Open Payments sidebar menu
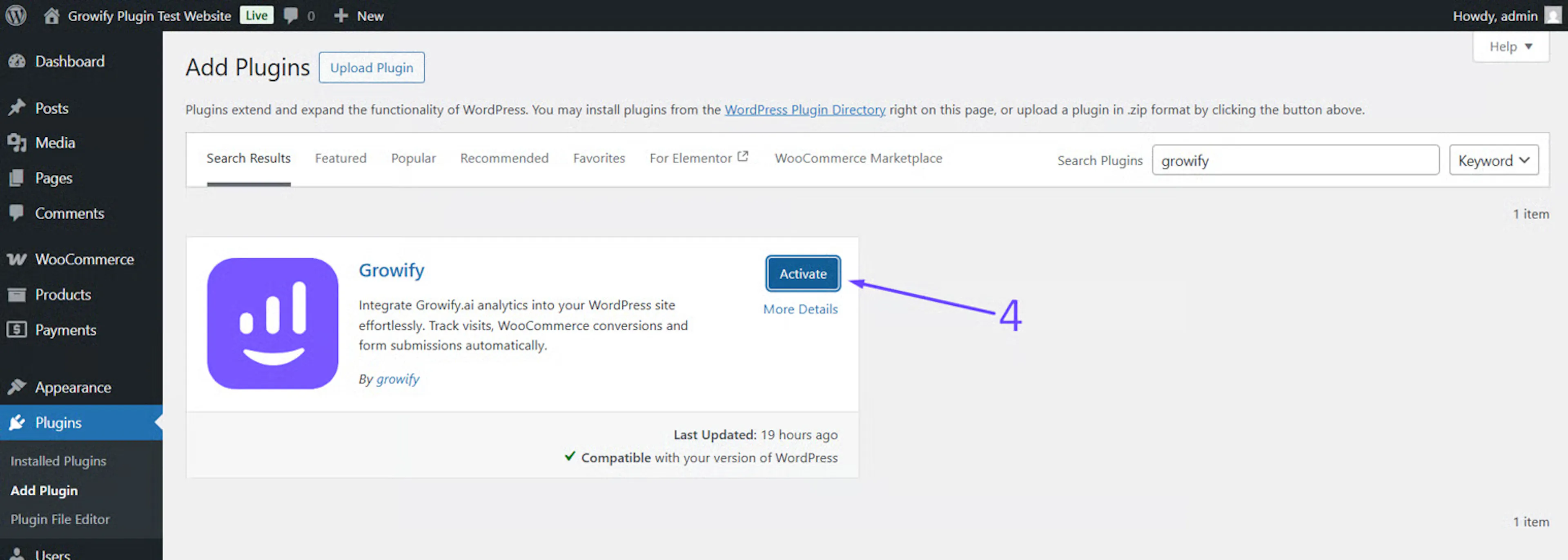 65,330
